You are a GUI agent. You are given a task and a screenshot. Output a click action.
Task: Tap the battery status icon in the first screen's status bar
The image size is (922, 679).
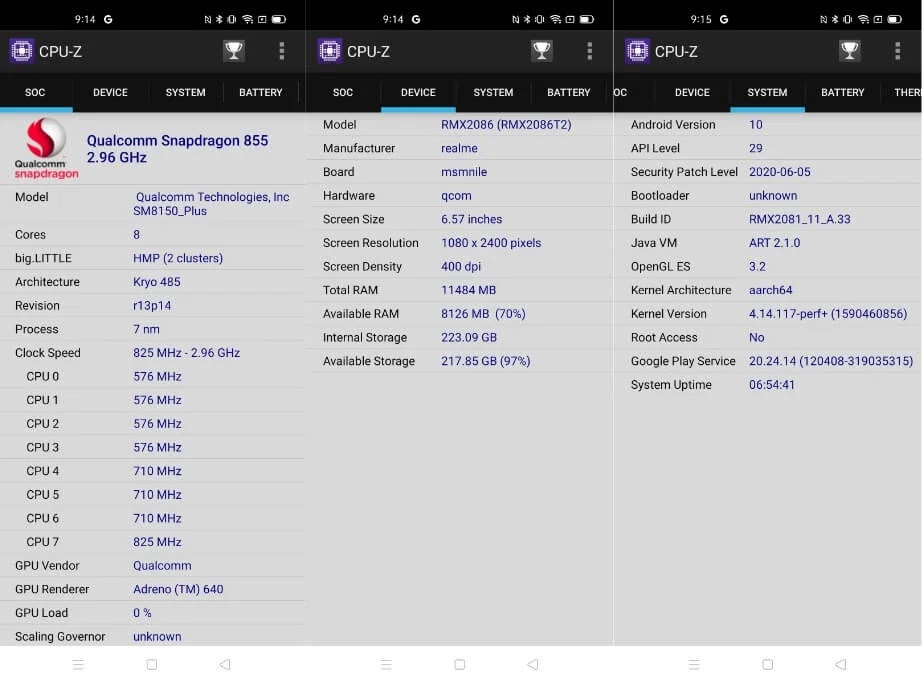coord(279,19)
